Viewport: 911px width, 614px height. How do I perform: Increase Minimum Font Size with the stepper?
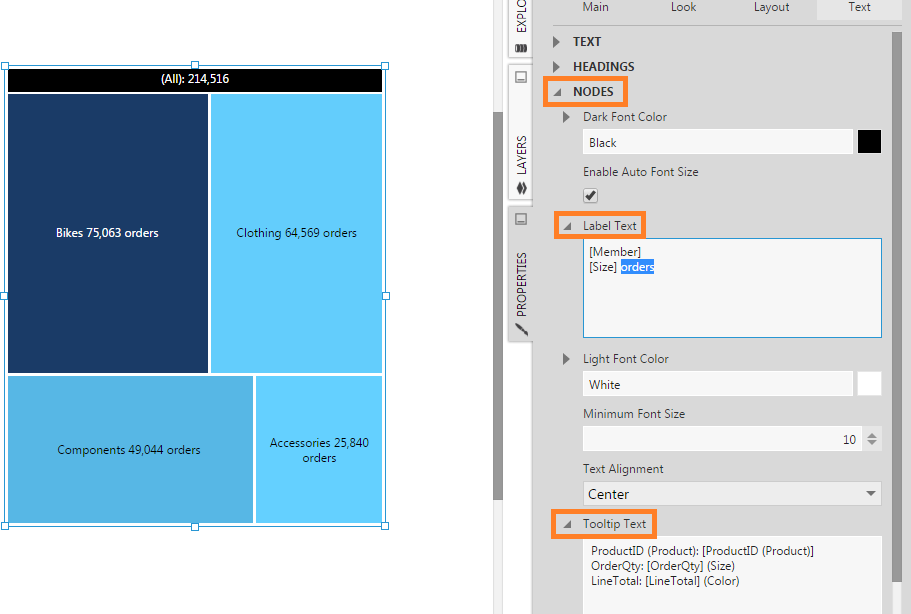pyautogui.click(x=871, y=433)
